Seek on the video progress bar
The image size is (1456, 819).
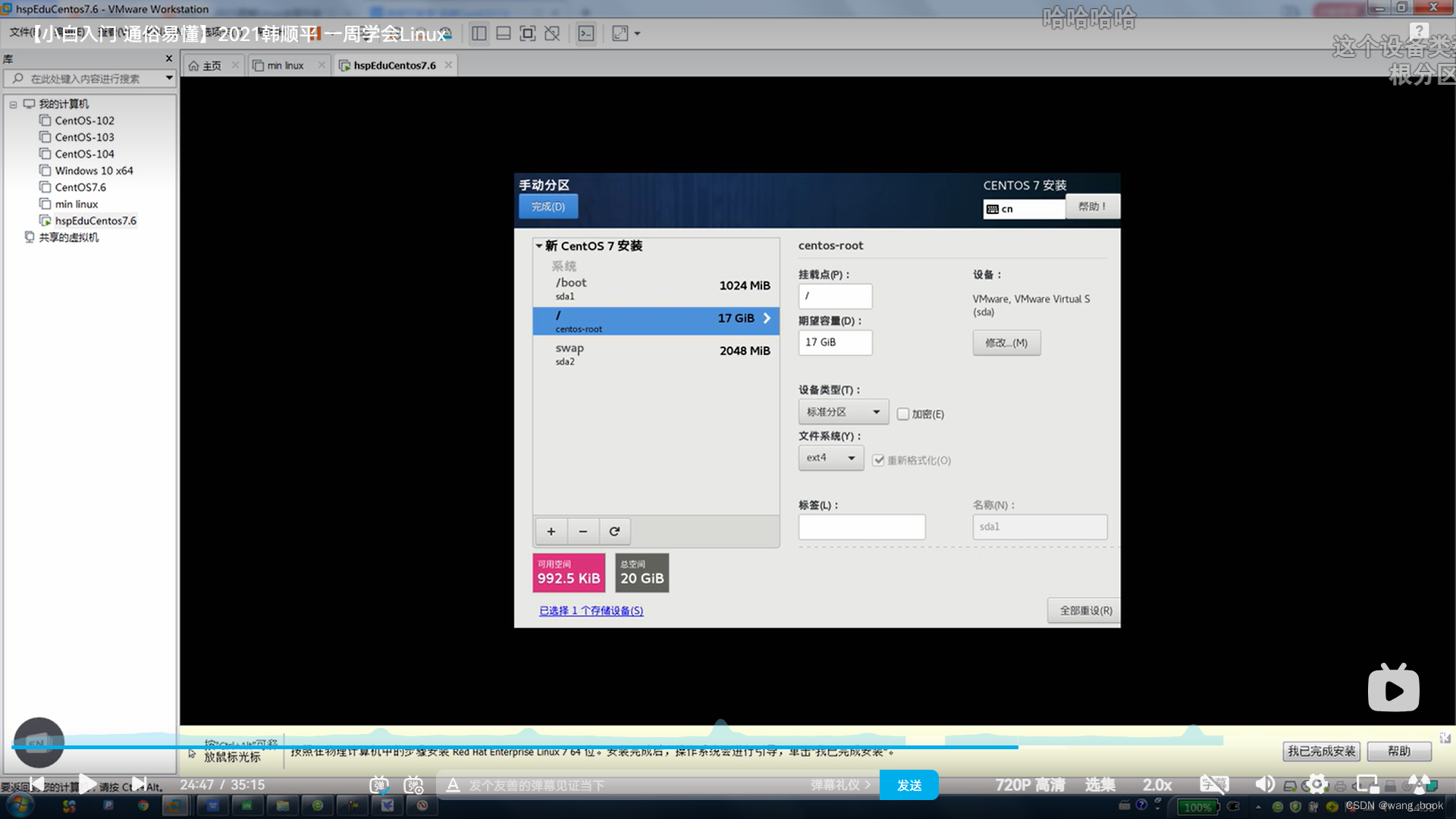tap(728, 747)
